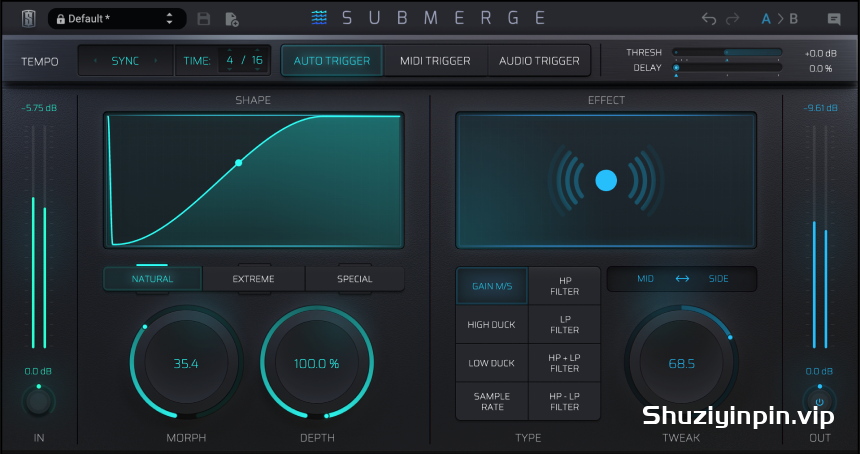This screenshot has height=454, width=860.
Task: Click the input gain value 0.0 dB
Action: coord(38,371)
